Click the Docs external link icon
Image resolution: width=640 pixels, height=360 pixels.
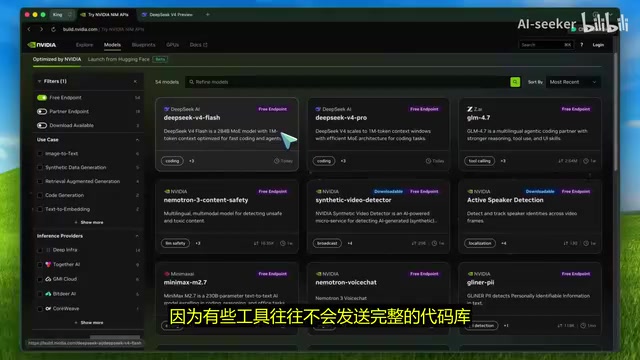coord(205,45)
